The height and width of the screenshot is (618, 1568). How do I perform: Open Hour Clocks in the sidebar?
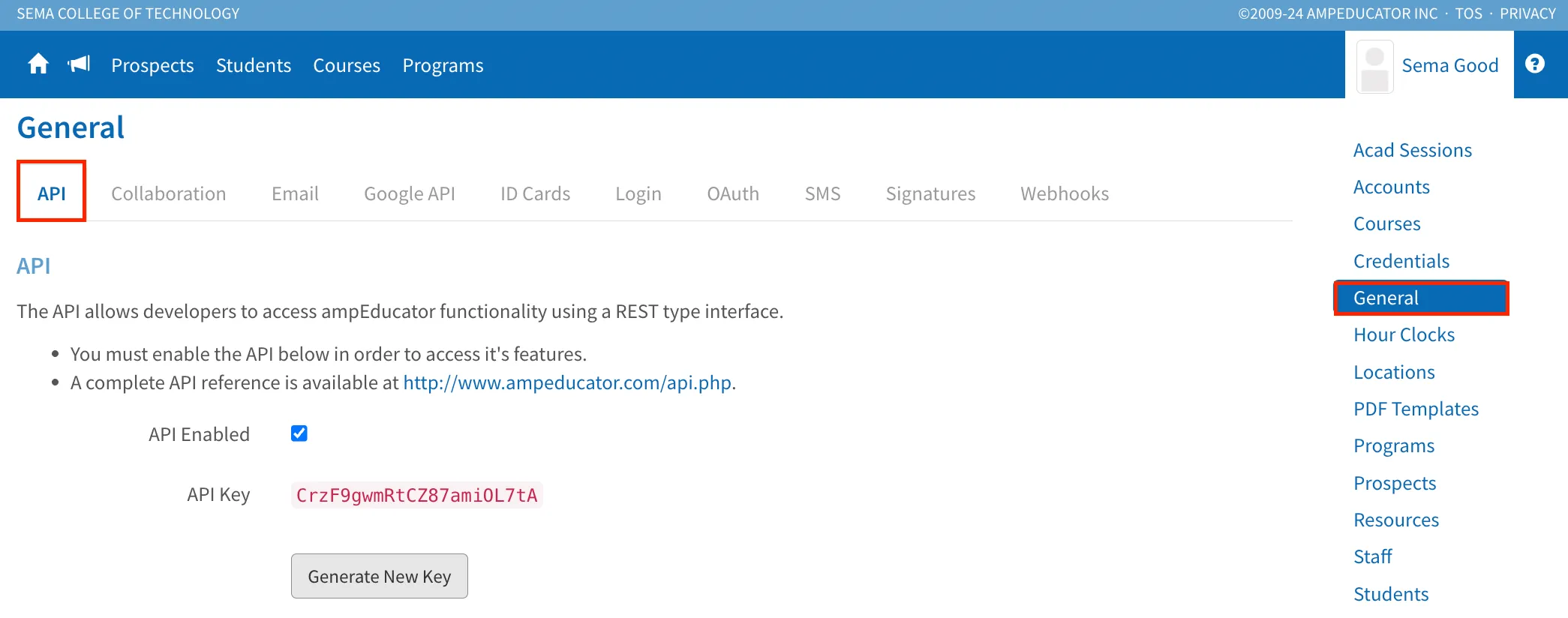click(x=1404, y=334)
